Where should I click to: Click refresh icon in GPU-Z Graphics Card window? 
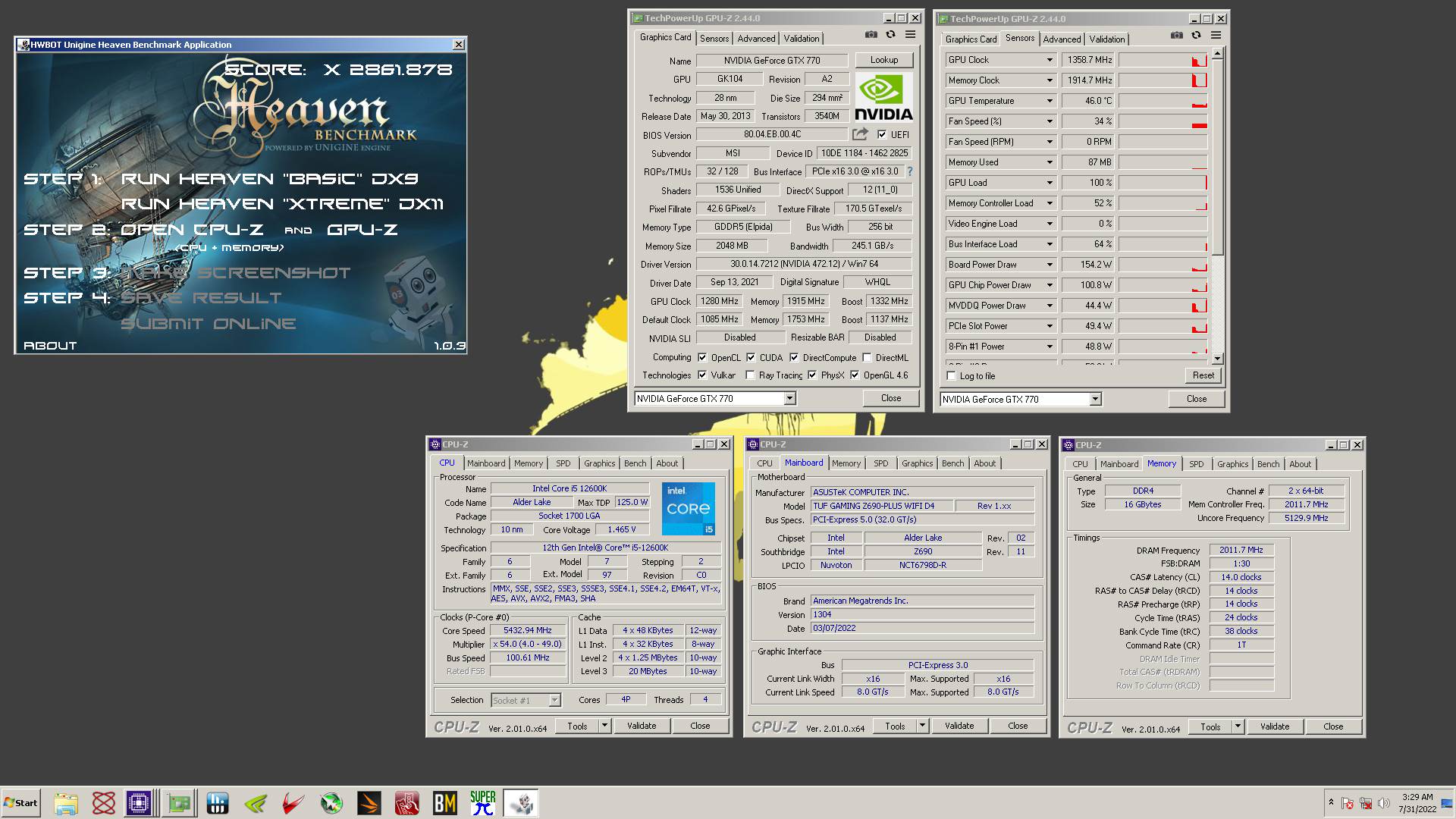pos(890,35)
